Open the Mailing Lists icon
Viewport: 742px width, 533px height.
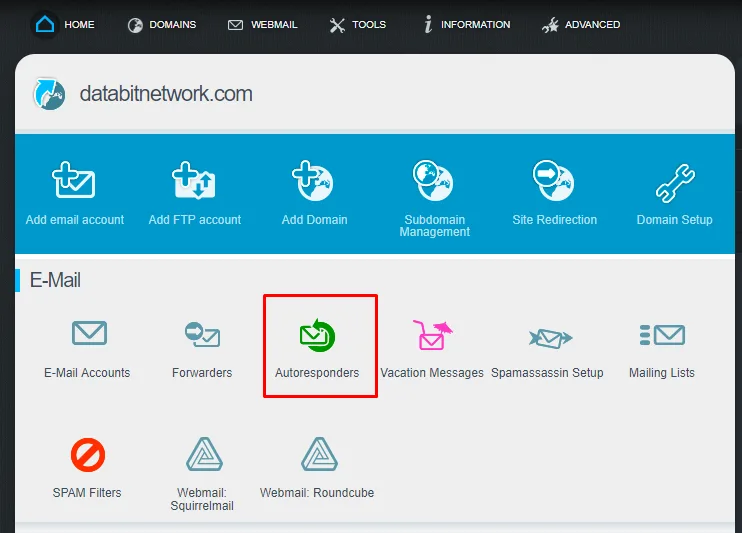(x=661, y=335)
